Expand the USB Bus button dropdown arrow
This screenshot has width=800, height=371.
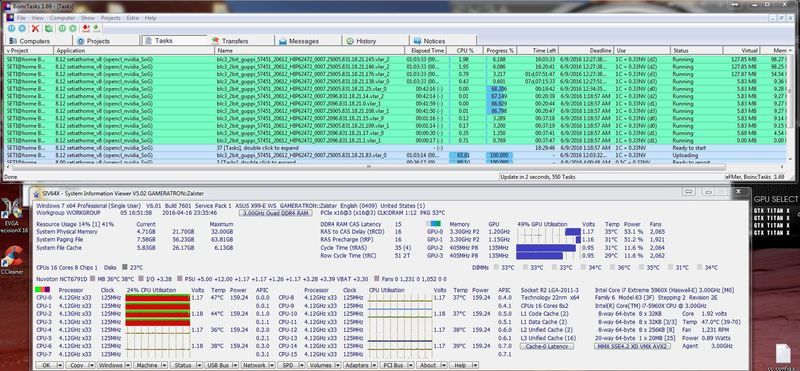pos(234,365)
